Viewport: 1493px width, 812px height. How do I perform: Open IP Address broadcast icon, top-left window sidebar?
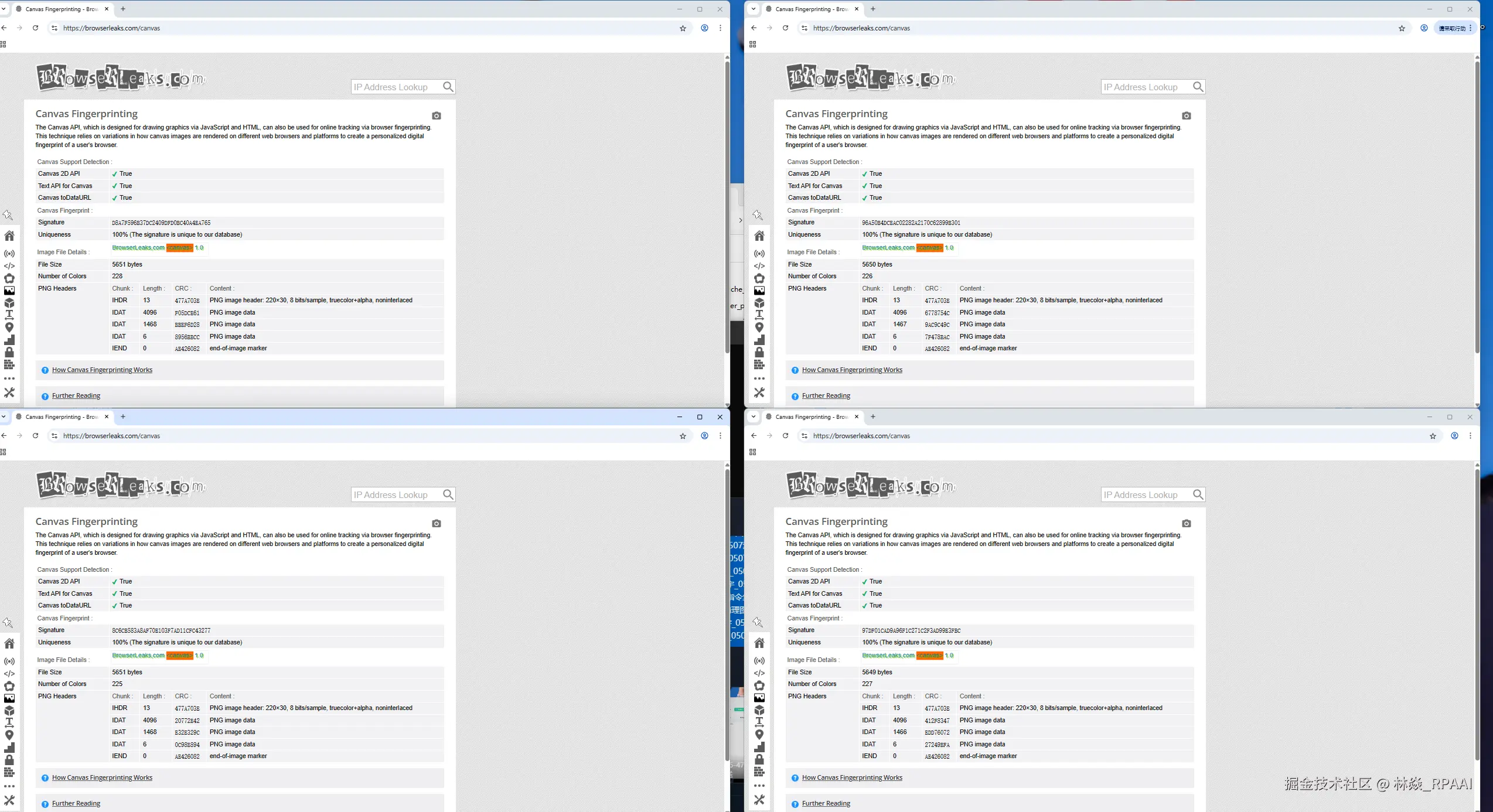tap(9, 254)
